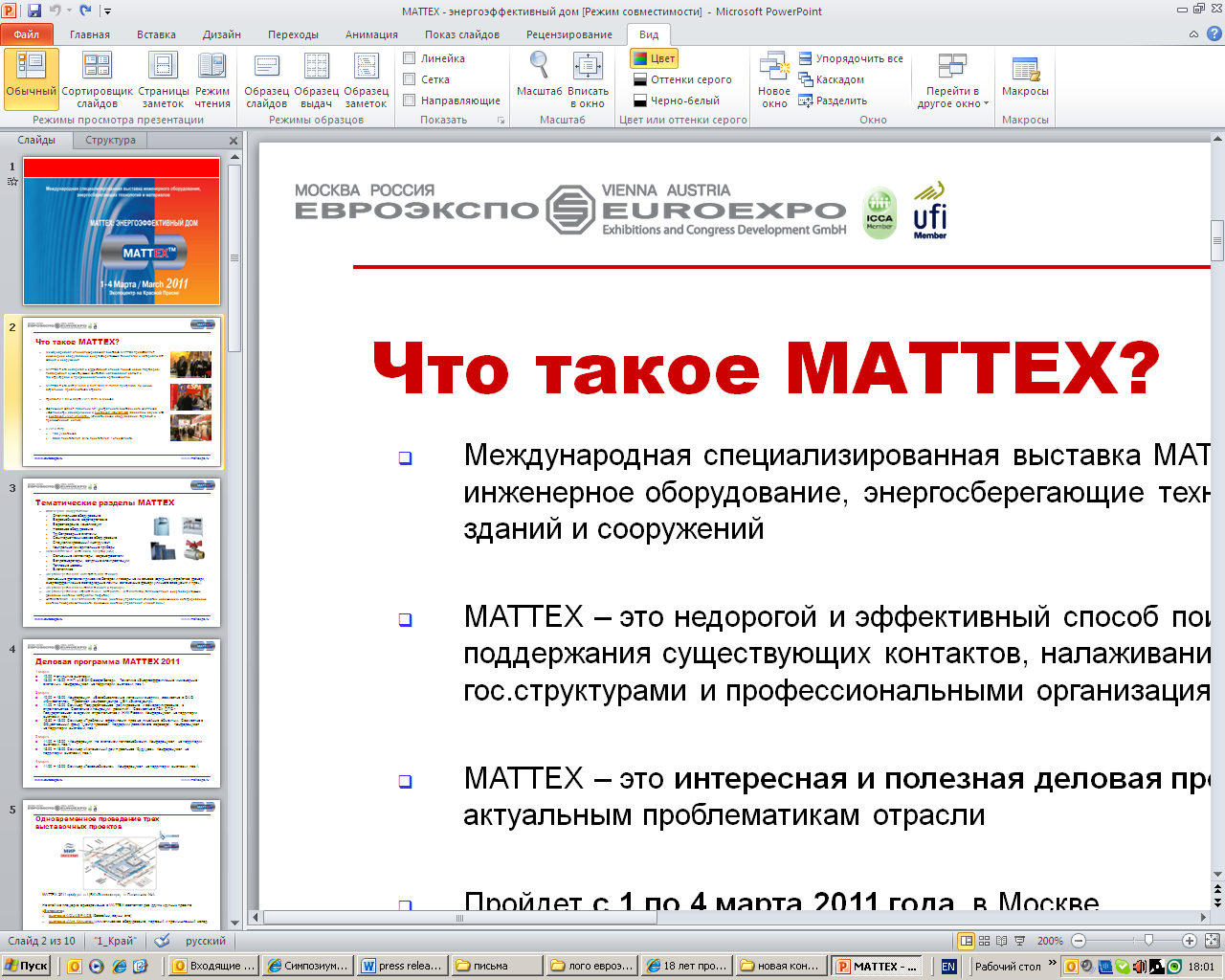Screen dimensions: 1225x980
Task: Open the Slide Show (Показ слайдов) tab
Action: (462, 34)
